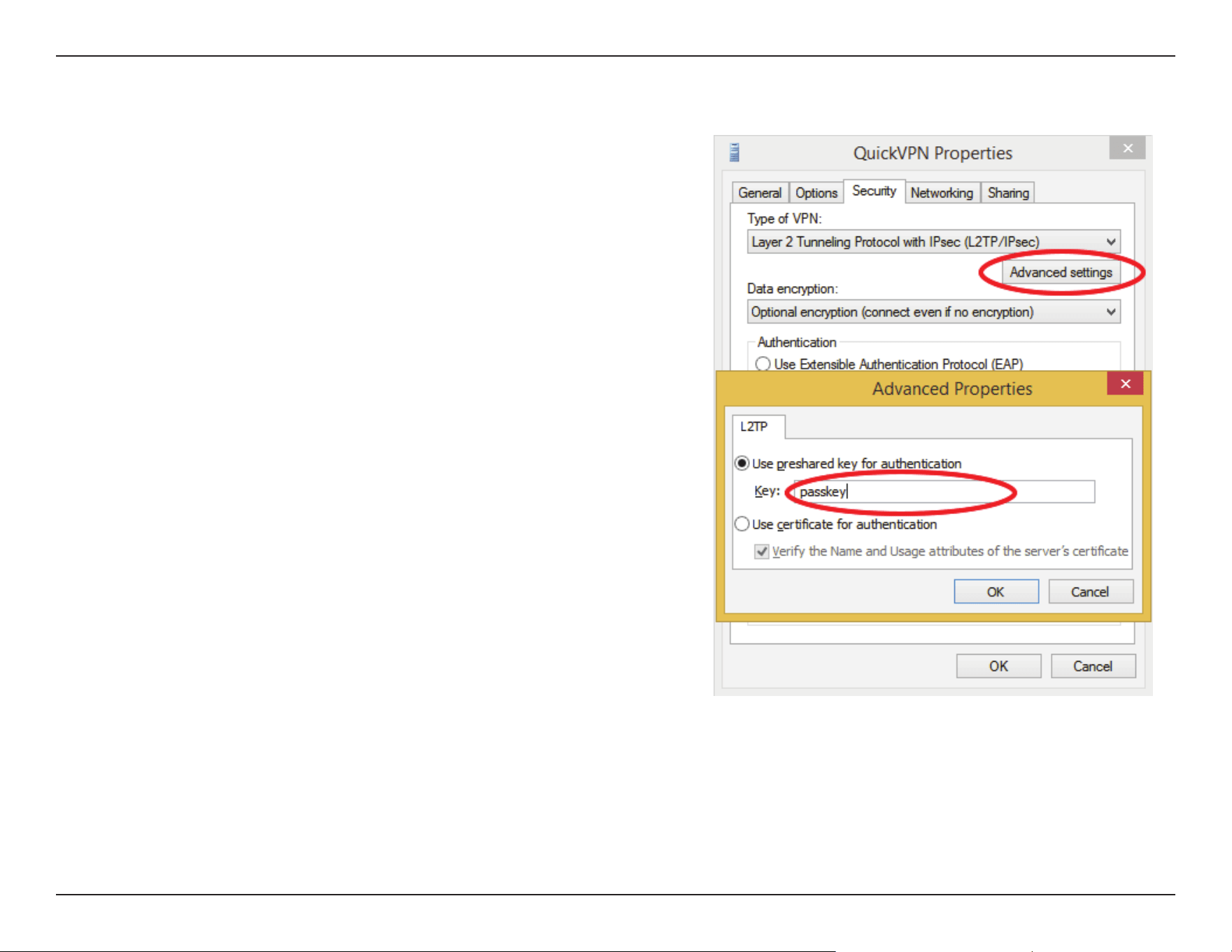Screen dimensions: 1232x952
Task: Switch to the Networking tab
Action: pyautogui.click(x=942, y=192)
